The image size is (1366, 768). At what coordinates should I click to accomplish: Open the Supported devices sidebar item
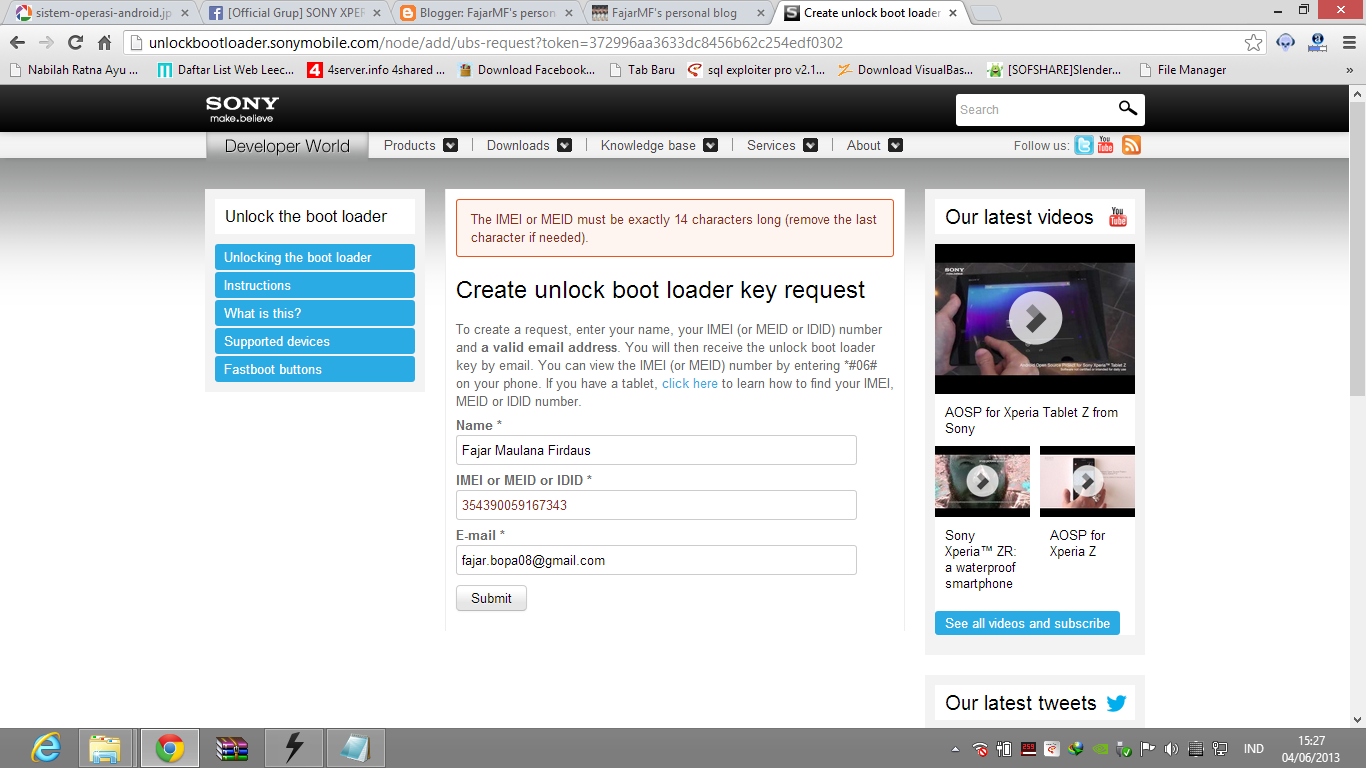pos(315,341)
